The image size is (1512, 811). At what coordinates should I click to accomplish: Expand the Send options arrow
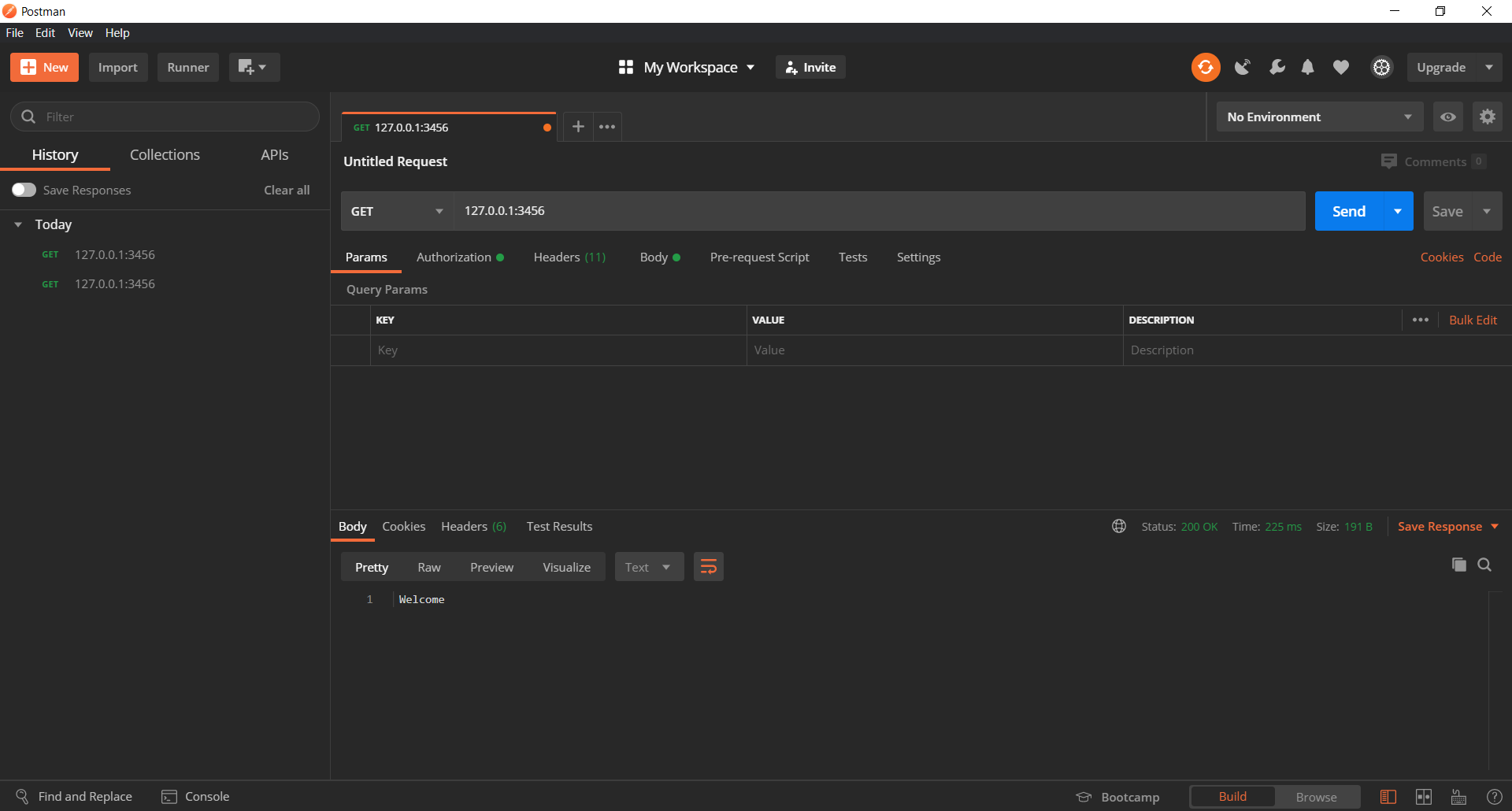[1398, 211]
